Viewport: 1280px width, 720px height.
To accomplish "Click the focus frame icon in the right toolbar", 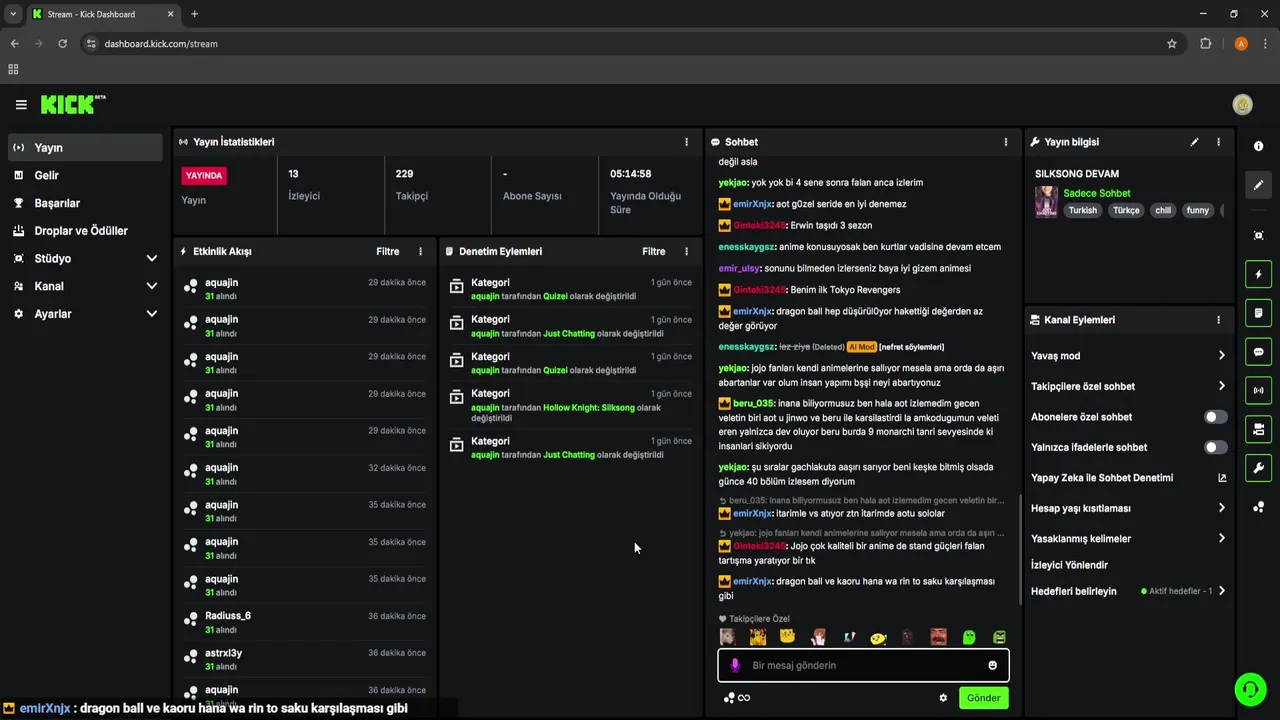I will click(1258, 236).
